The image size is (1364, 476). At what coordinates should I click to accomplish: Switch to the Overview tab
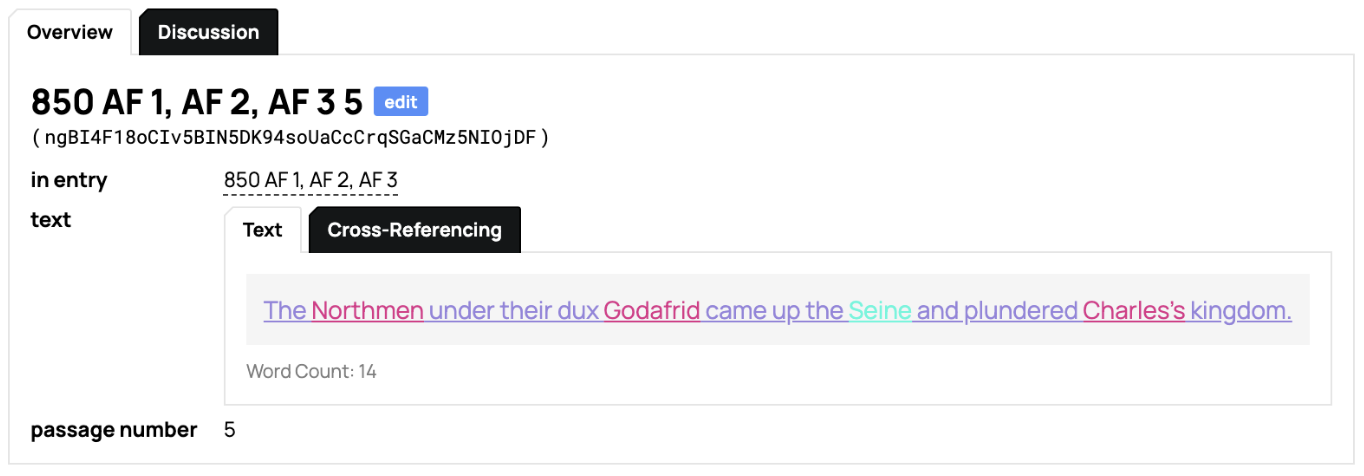pyautogui.click(x=70, y=32)
